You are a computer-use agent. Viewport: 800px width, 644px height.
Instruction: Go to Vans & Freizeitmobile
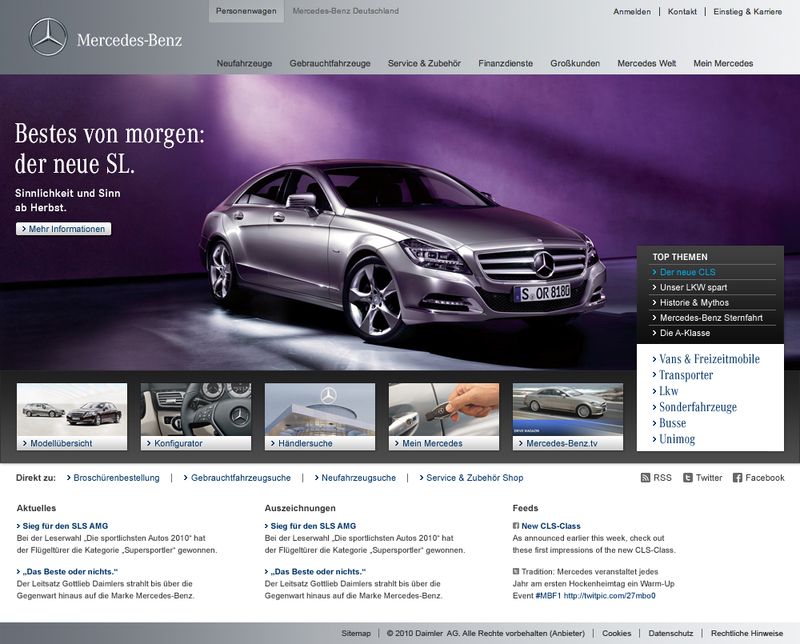pos(706,359)
